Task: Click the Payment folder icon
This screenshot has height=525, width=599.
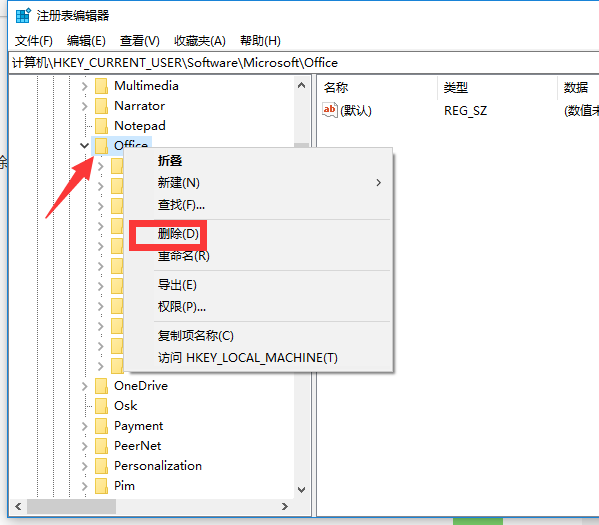Action: point(101,426)
